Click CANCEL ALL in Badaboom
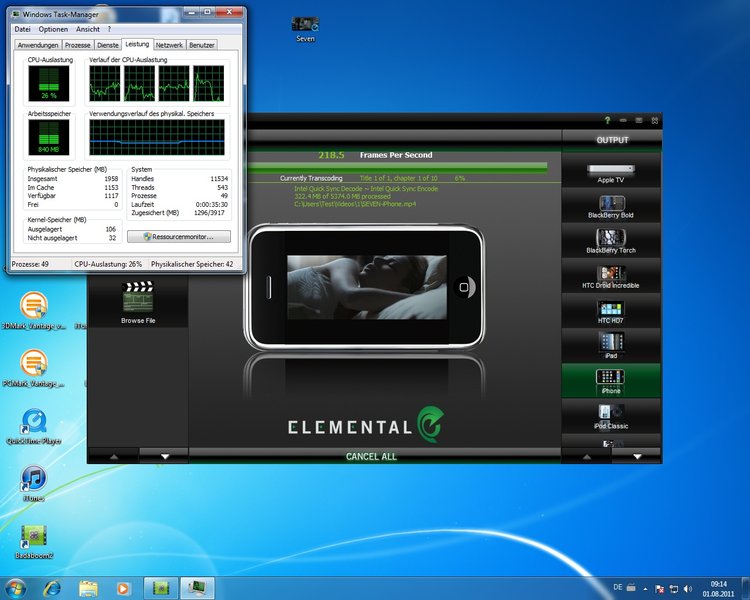The height and width of the screenshot is (600, 750). pos(371,456)
